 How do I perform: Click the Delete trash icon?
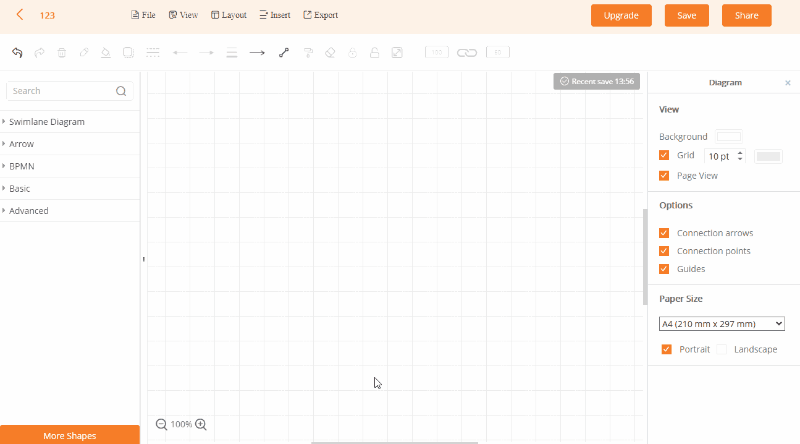pyautogui.click(x=62, y=53)
